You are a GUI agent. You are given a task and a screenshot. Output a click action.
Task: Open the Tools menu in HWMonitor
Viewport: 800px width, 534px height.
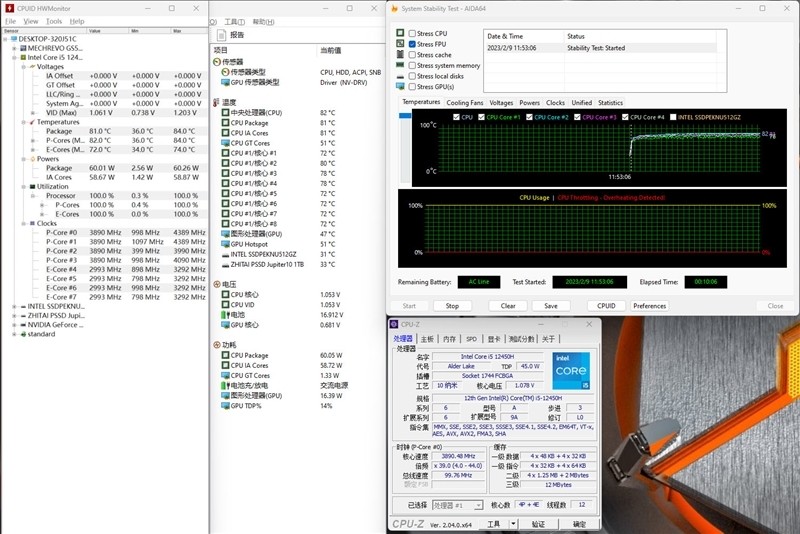click(53, 21)
